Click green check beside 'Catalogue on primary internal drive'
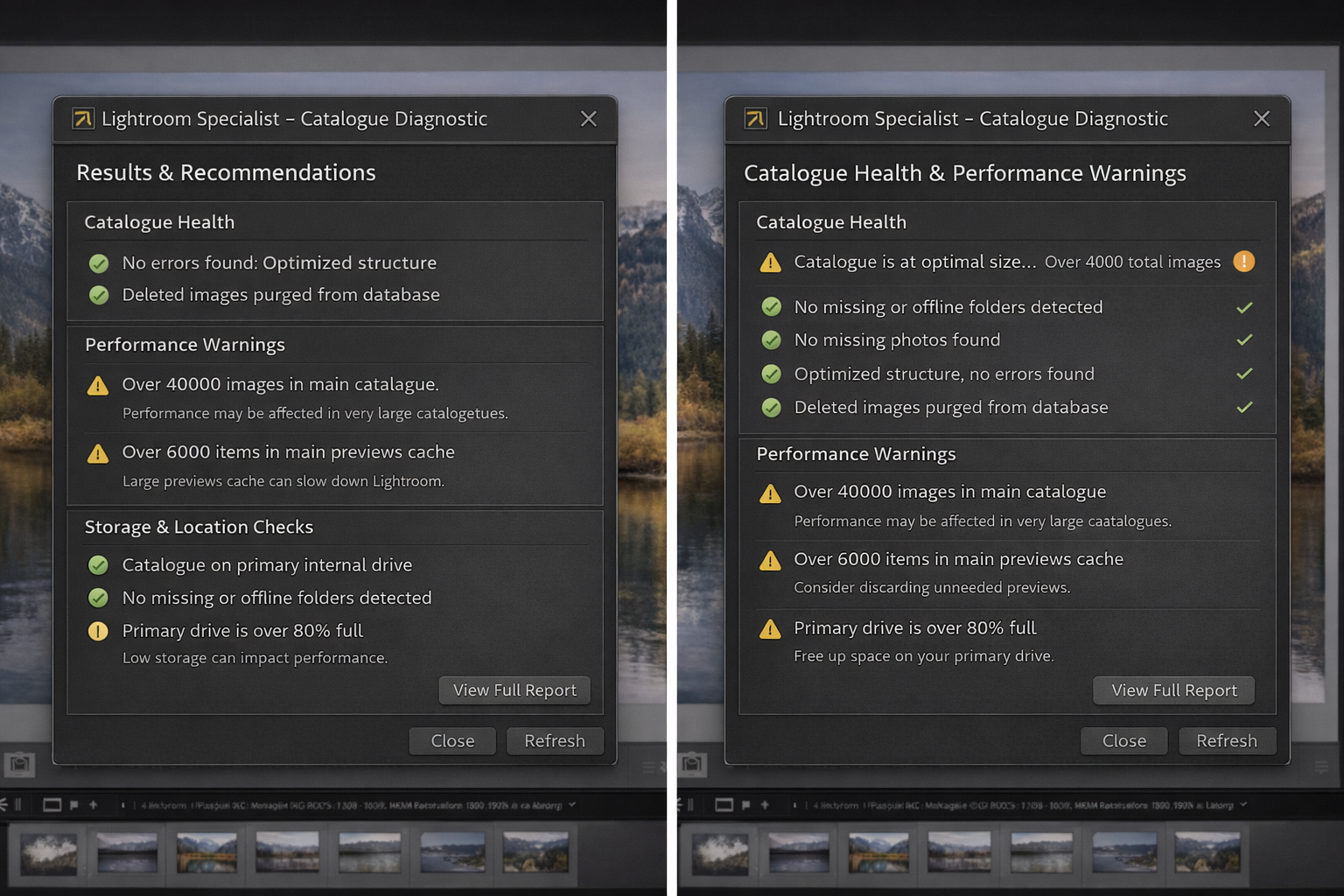This screenshot has width=1344, height=896. [x=98, y=565]
